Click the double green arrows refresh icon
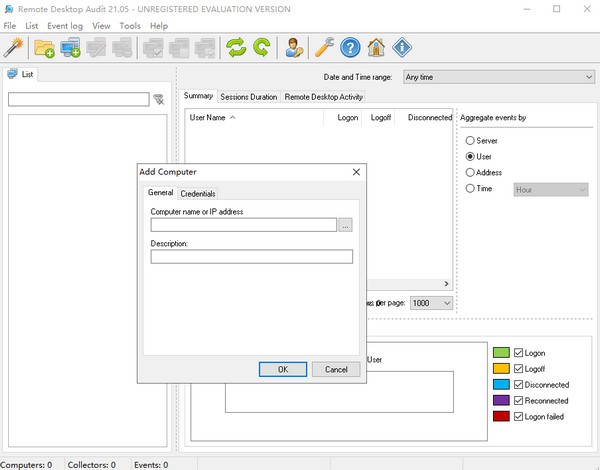This screenshot has height=470, width=600. click(x=236, y=47)
